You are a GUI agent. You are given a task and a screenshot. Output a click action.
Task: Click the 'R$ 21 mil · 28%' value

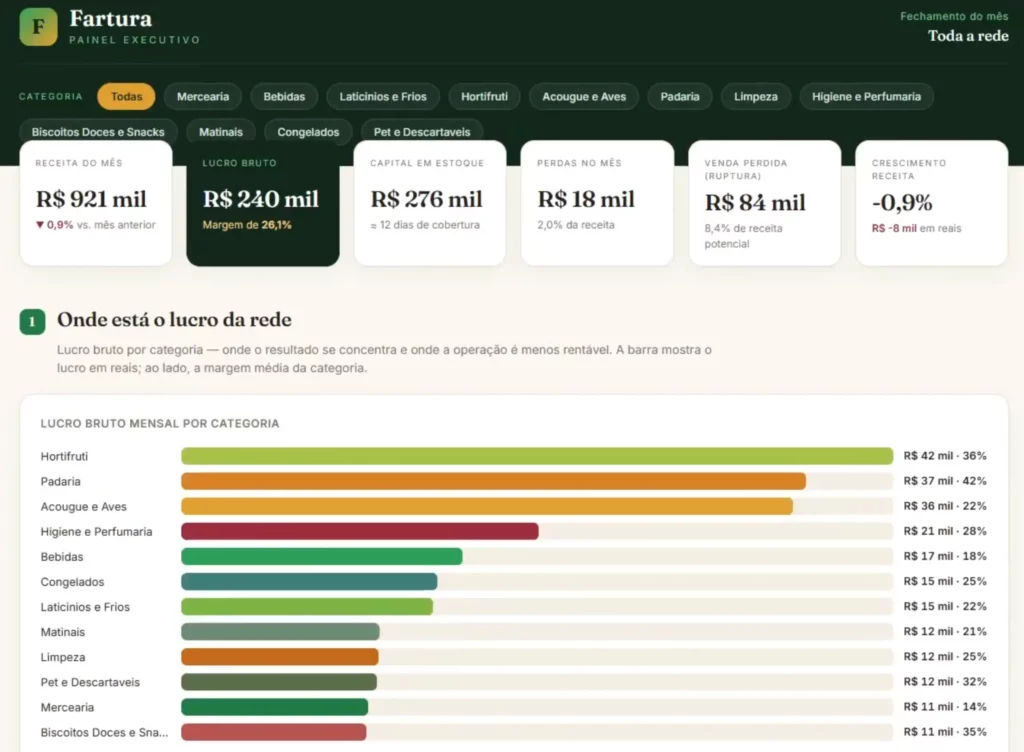(945, 531)
